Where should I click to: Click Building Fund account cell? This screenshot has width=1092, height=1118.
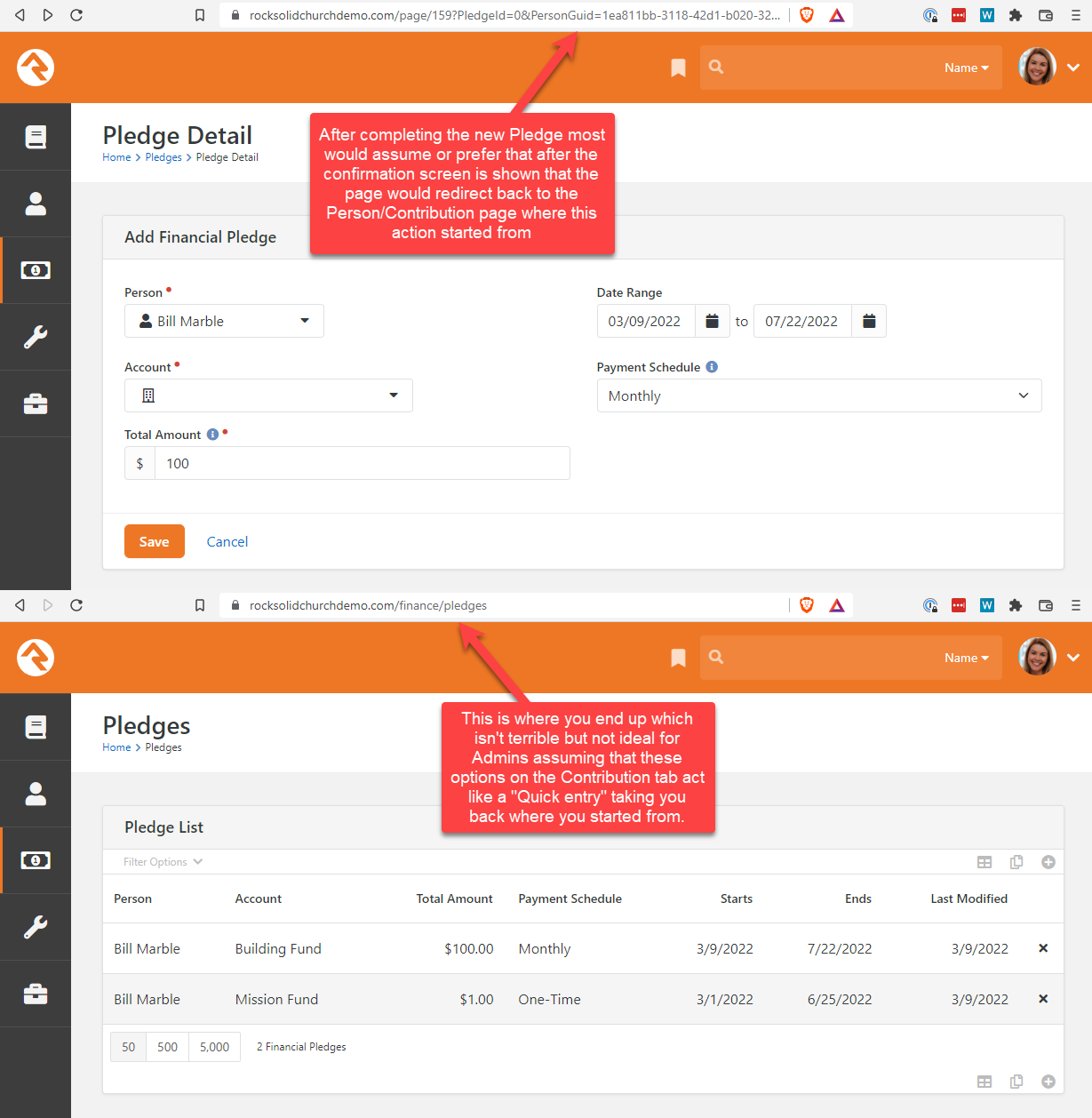(x=278, y=948)
